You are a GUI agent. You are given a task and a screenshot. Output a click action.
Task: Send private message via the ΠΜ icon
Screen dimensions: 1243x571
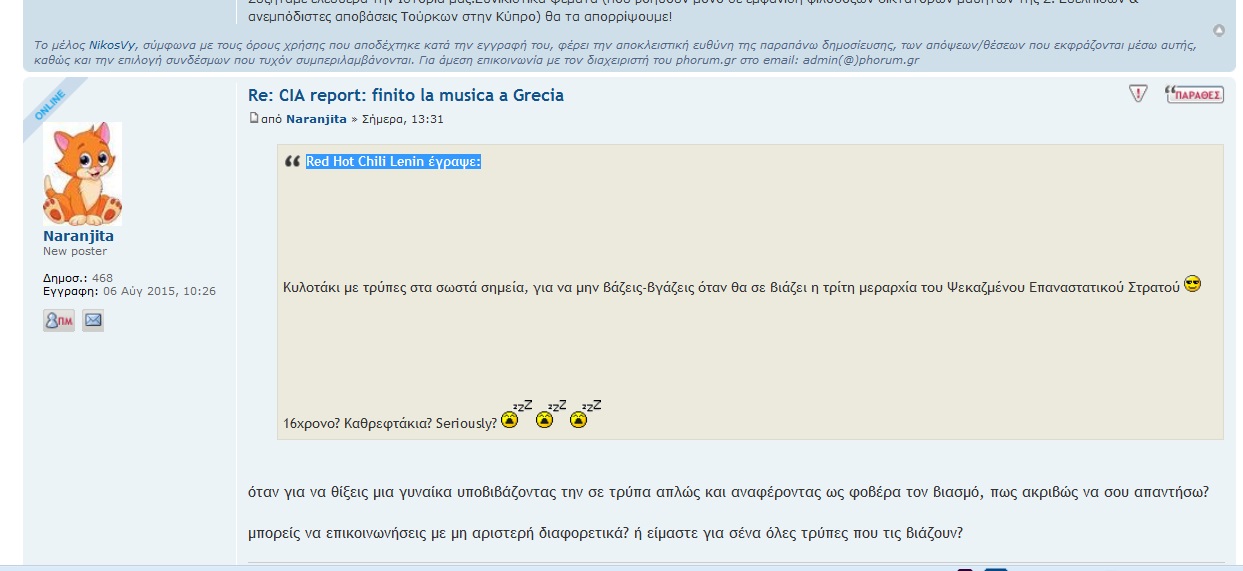click(59, 320)
